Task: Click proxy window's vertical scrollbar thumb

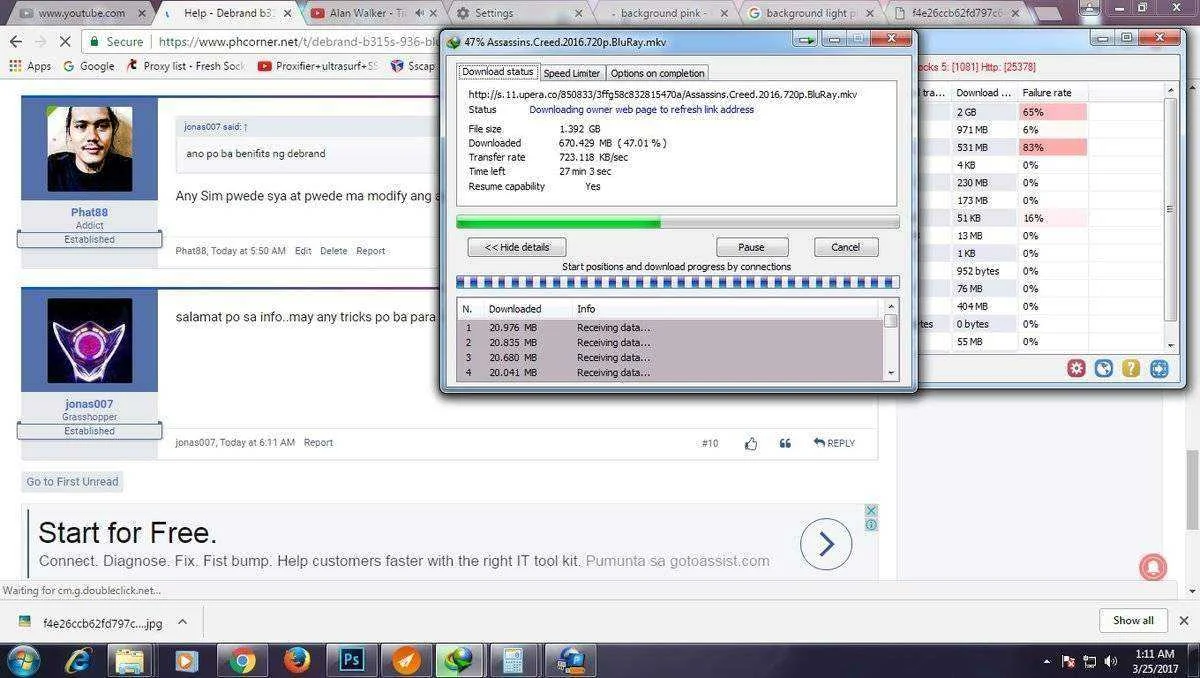Action: point(1171,209)
